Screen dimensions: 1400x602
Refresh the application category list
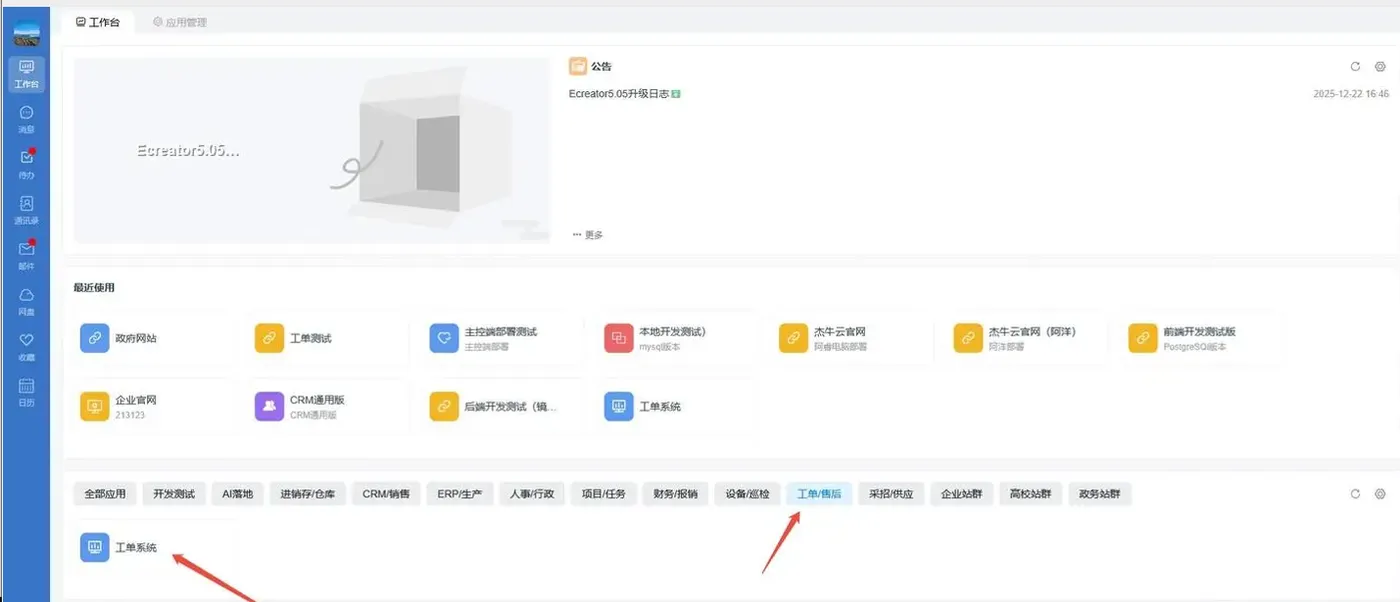(x=1355, y=494)
